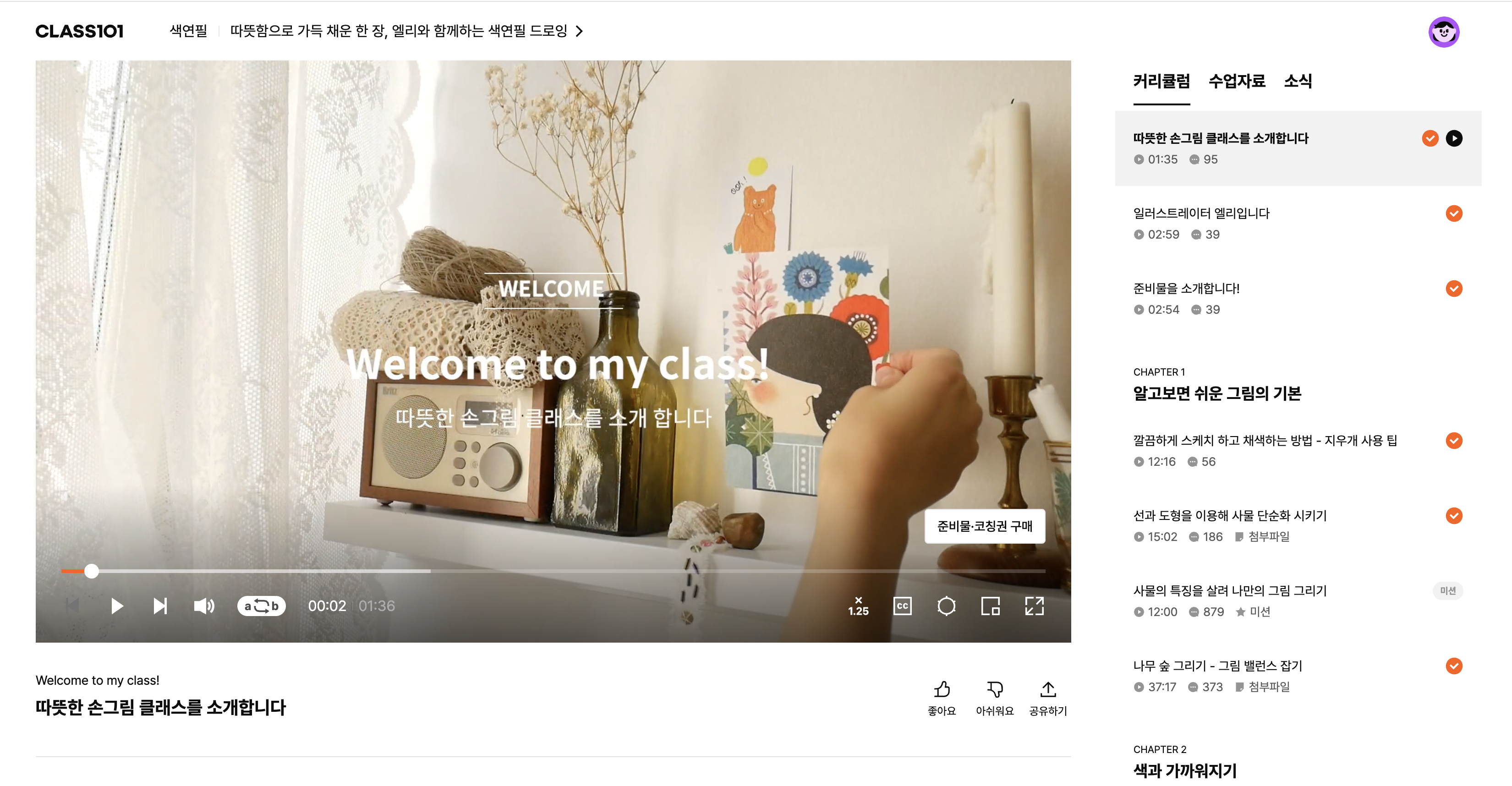
Task: Toggle closed captions with the CC icon
Action: tap(902, 606)
